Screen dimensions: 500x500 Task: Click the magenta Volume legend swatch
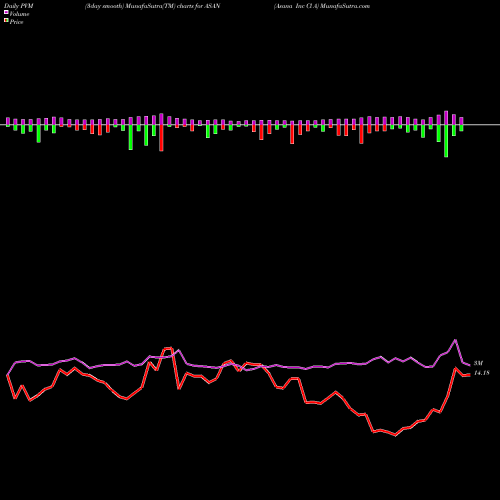point(6,12)
